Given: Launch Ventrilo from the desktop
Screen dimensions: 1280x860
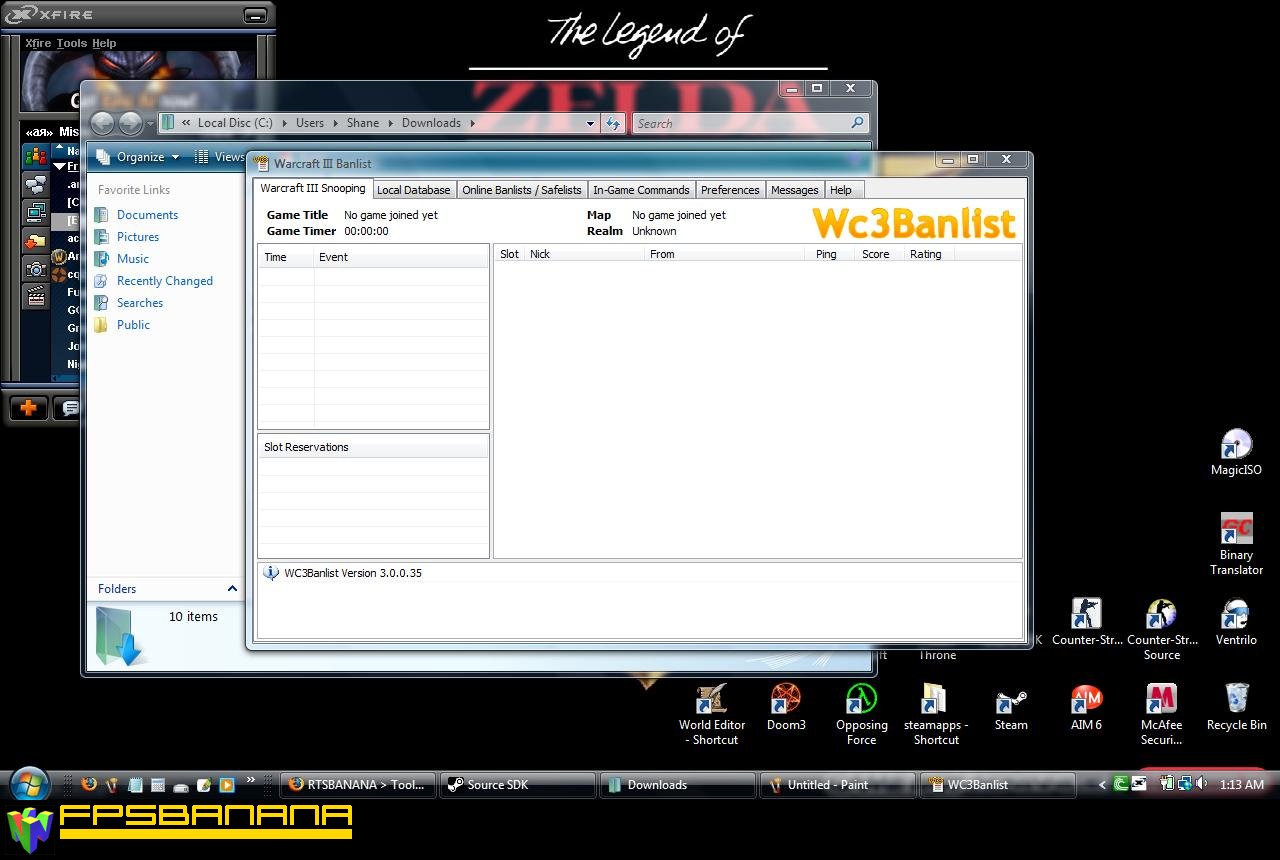Looking at the screenshot, I should pos(1236,623).
